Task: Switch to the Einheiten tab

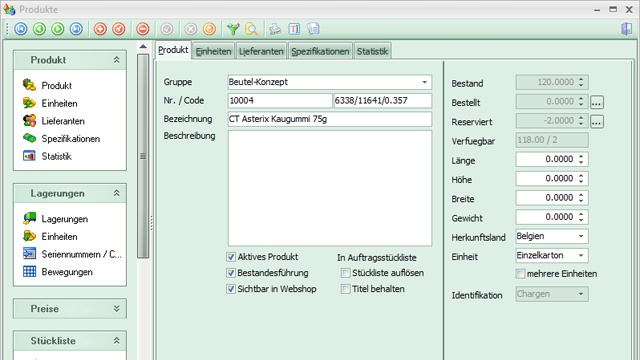Action: 213,51
